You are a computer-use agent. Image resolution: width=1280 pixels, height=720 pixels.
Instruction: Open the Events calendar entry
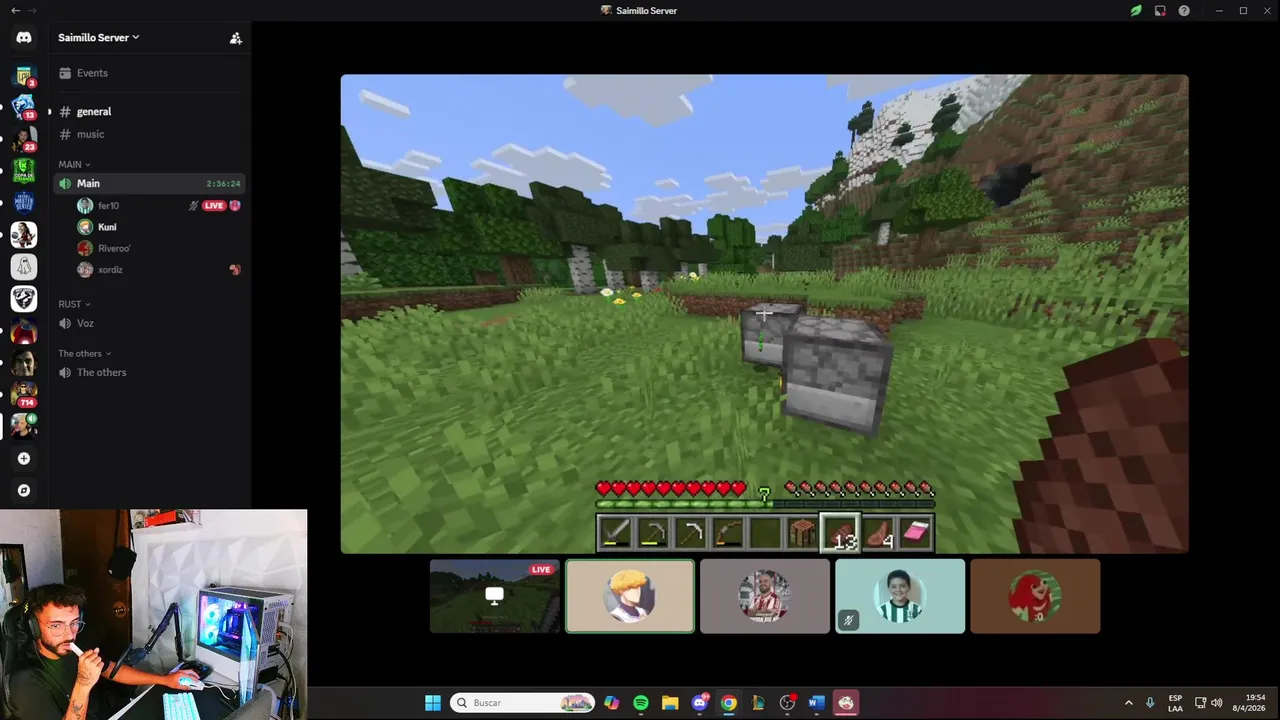[x=150, y=73]
